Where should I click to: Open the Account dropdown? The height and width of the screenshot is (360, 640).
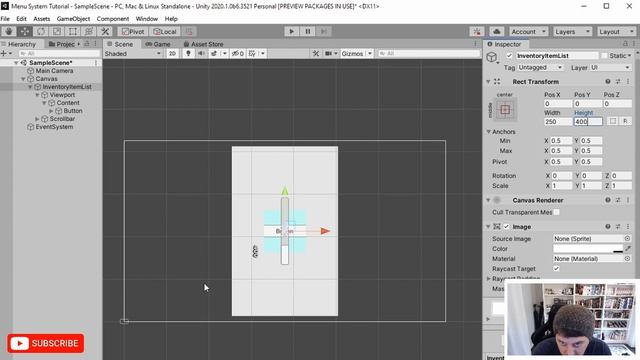click(x=528, y=31)
